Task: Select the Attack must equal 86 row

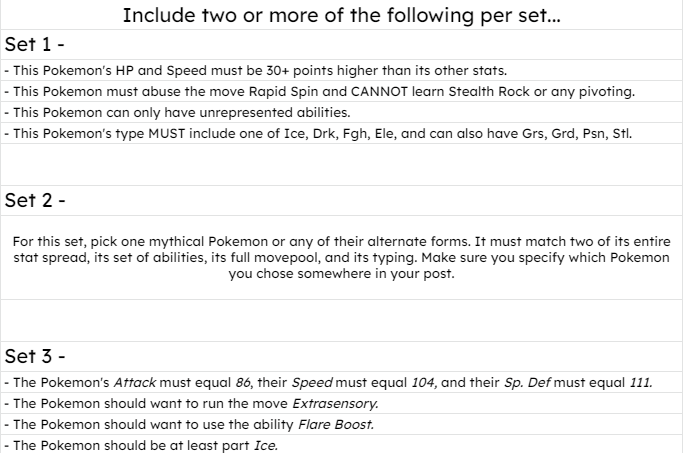Action: (x=342, y=382)
